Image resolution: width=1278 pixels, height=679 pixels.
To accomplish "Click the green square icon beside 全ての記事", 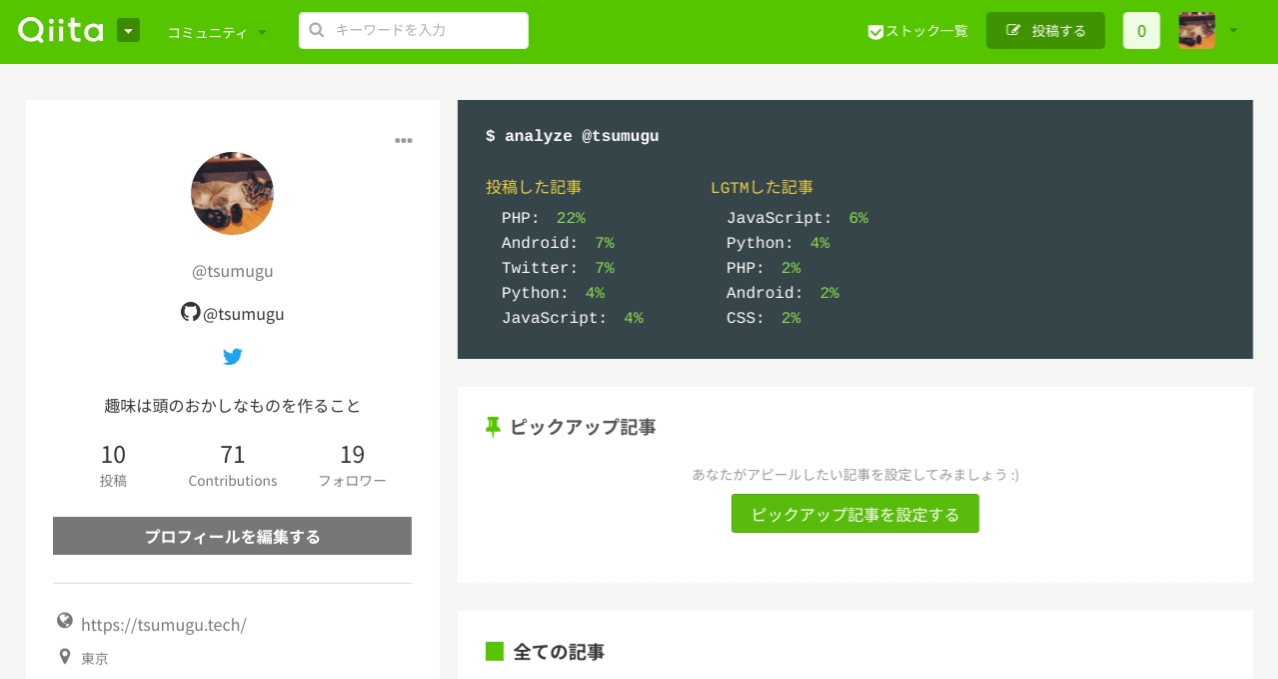I will (x=492, y=651).
